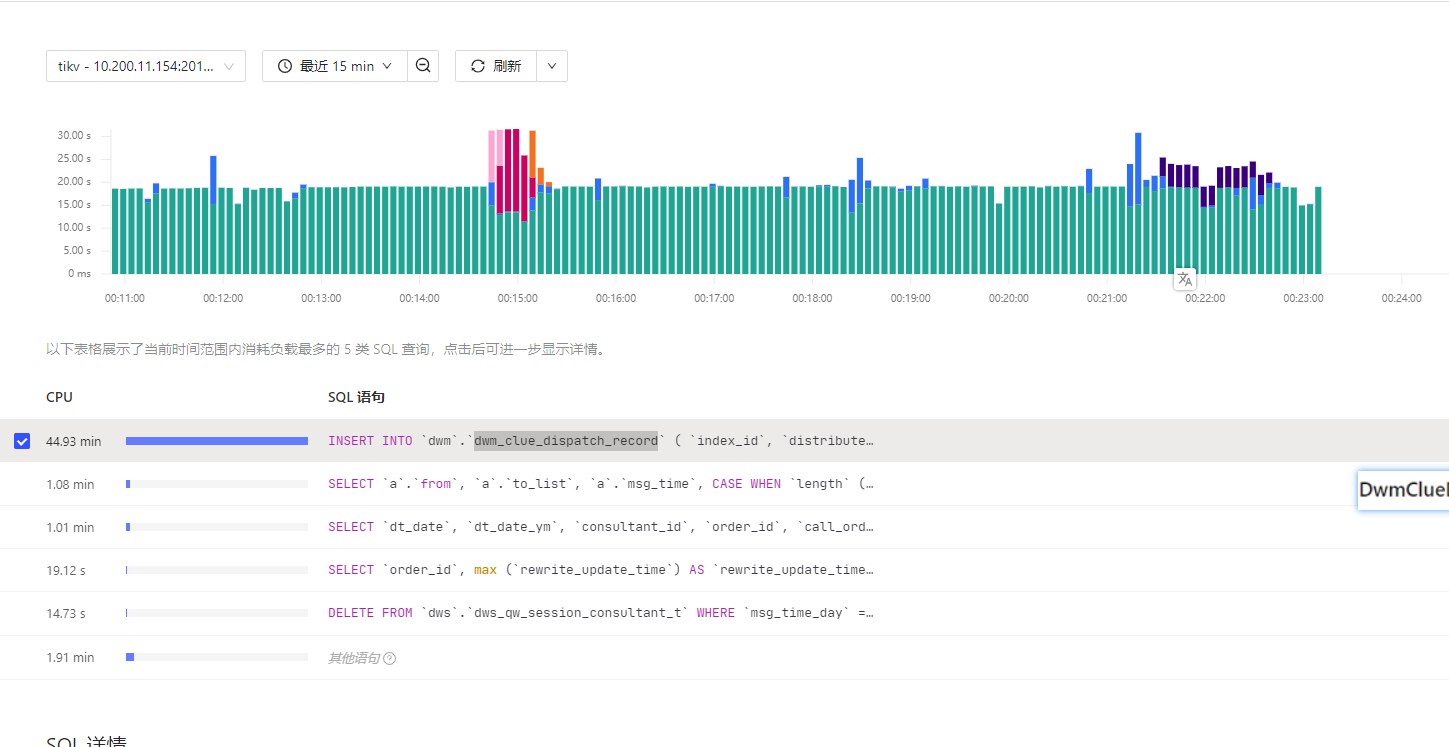
Task: Open the SELECT dt_date SQL statement row
Action: pyautogui.click(x=600, y=527)
